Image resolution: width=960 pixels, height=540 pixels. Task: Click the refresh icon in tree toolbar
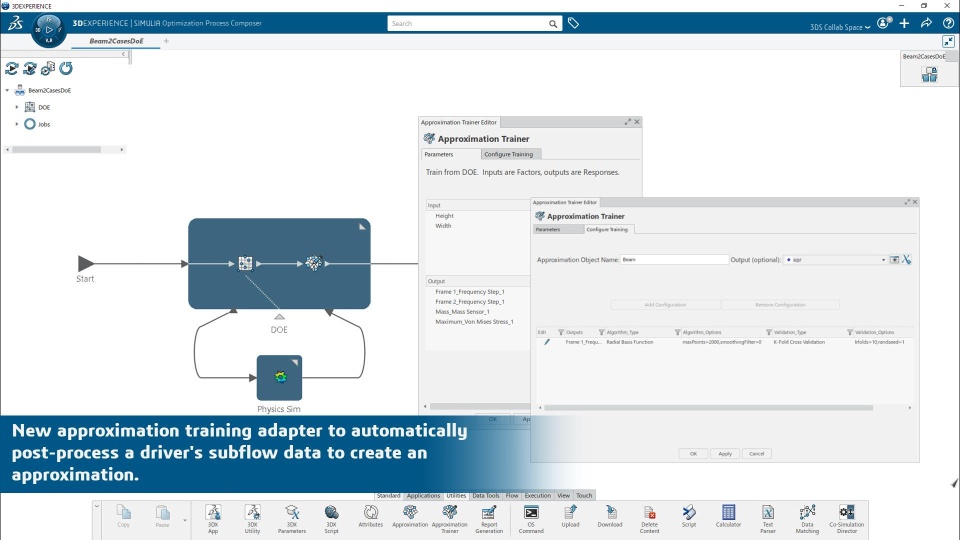(66, 68)
